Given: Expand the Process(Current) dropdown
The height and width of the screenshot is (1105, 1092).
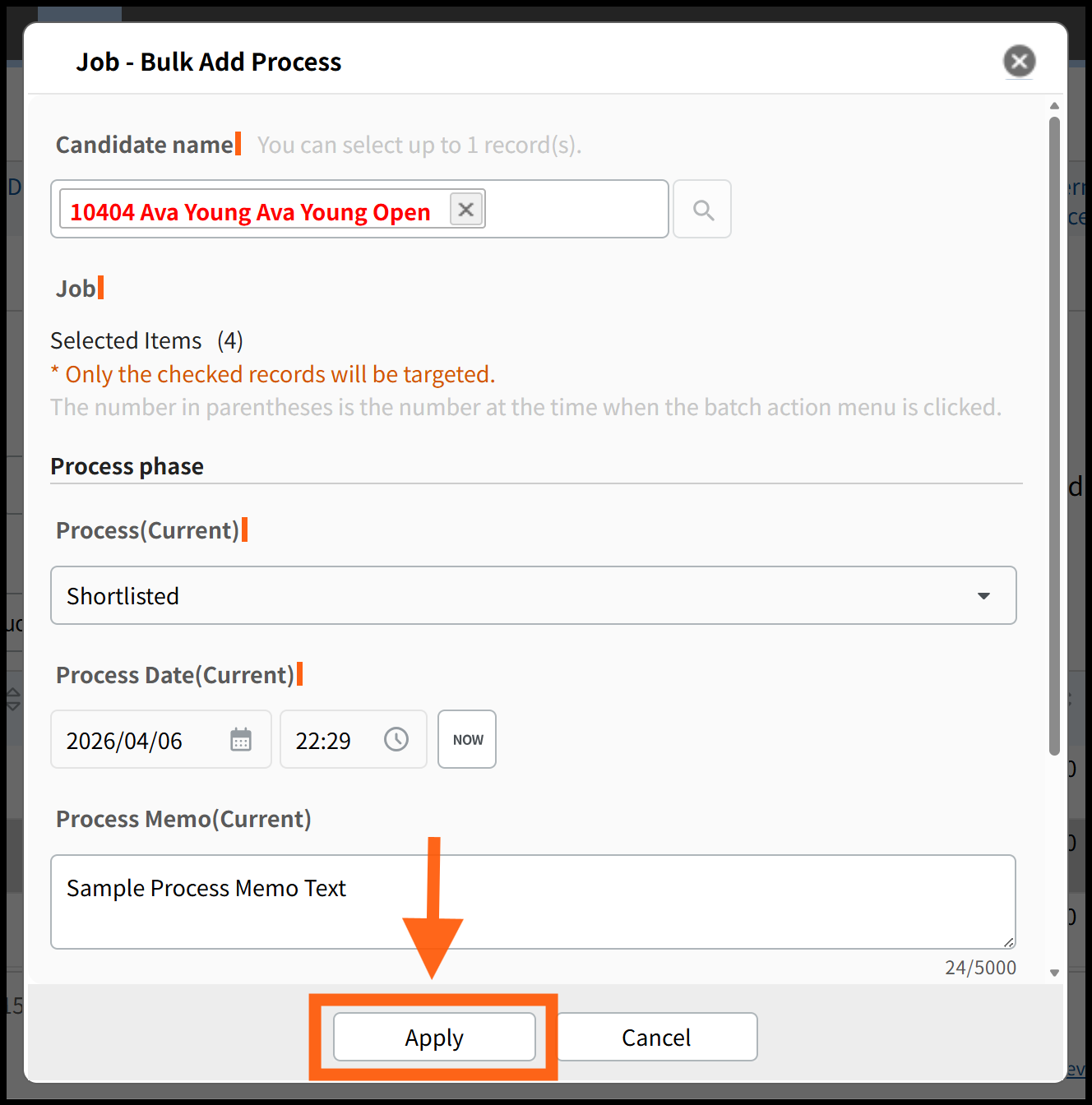Looking at the screenshot, I should point(533,595).
